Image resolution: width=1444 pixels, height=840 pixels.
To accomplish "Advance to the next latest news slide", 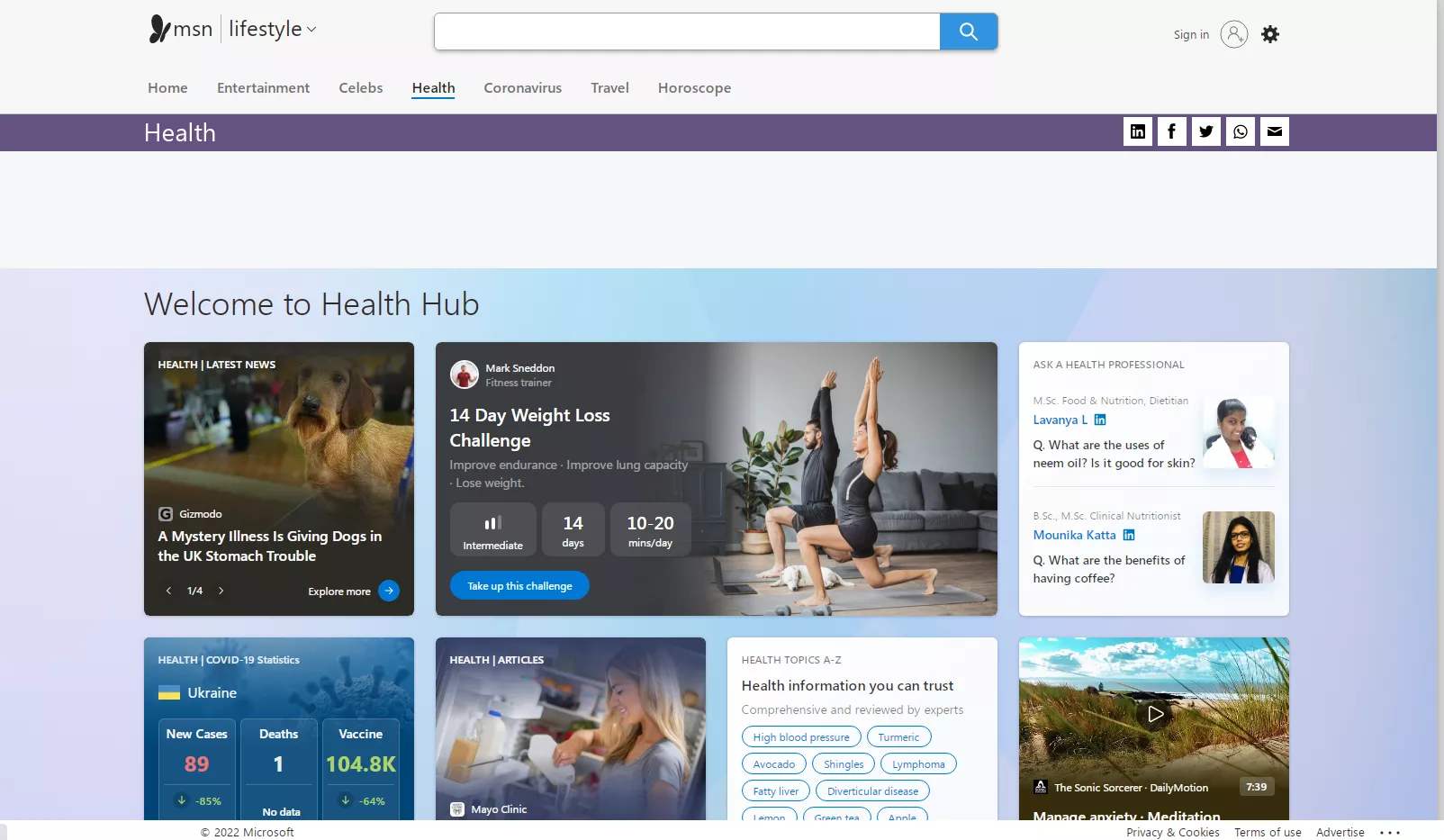I will pos(221,591).
